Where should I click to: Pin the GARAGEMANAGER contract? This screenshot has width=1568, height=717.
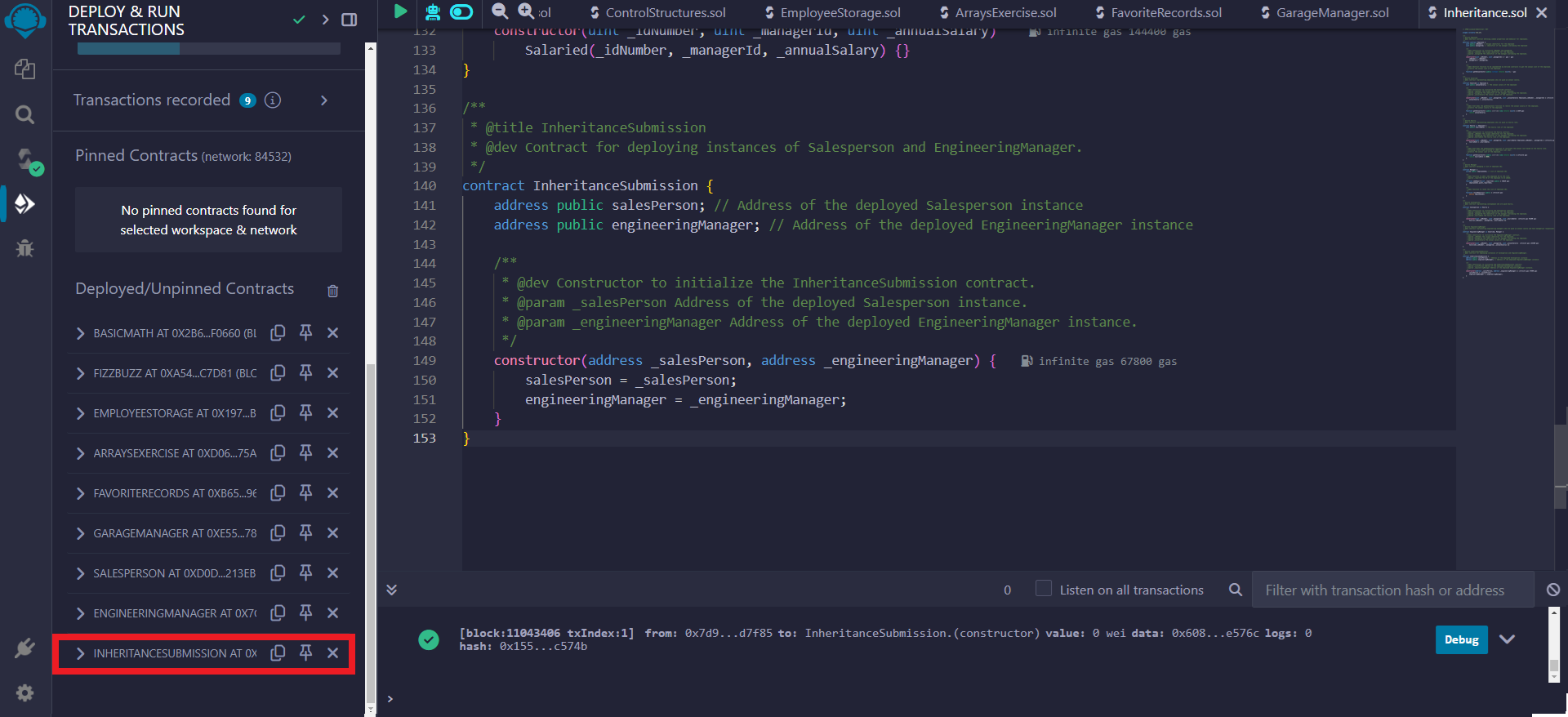[305, 532]
